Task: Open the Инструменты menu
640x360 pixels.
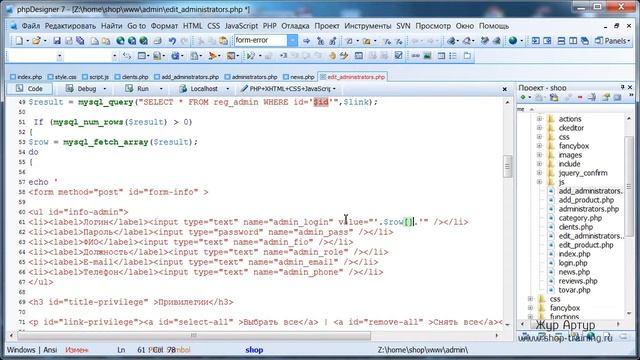Action: coord(367,26)
